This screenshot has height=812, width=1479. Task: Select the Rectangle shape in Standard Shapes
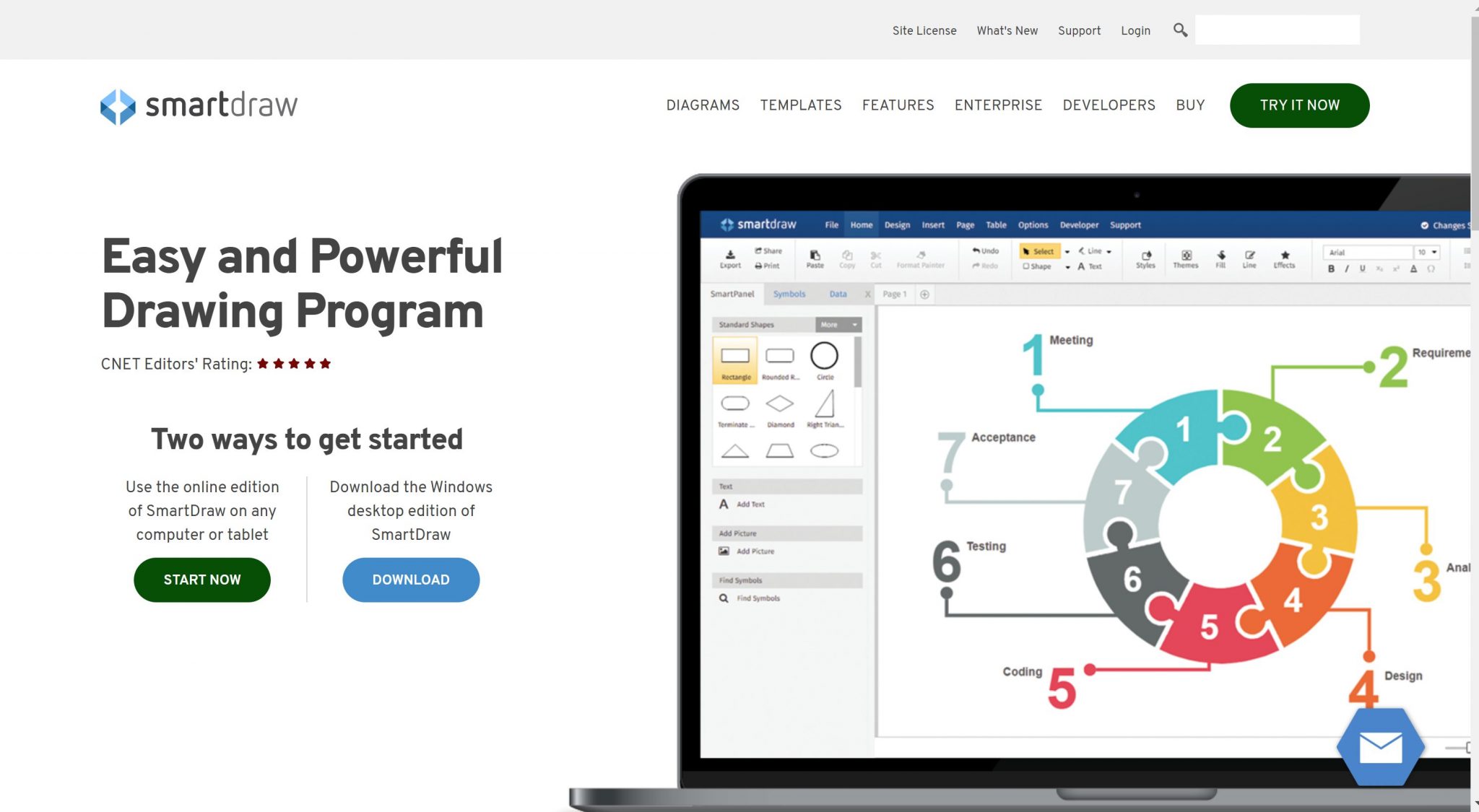tap(735, 361)
